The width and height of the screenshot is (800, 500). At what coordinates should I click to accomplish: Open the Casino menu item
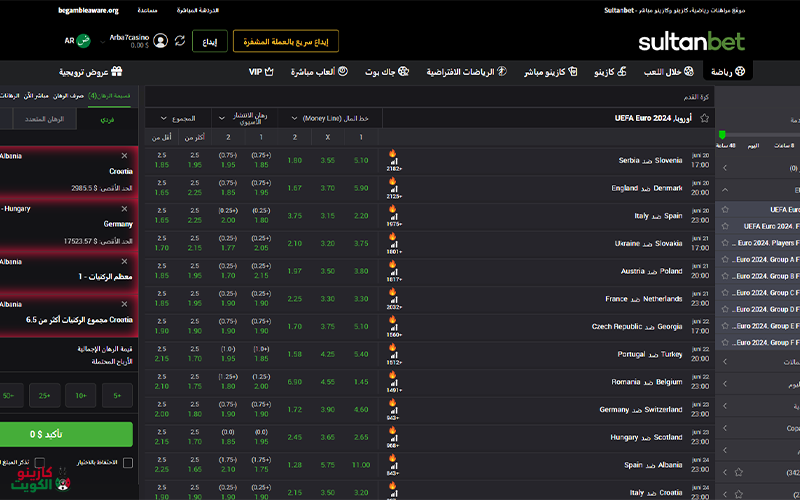[610, 72]
